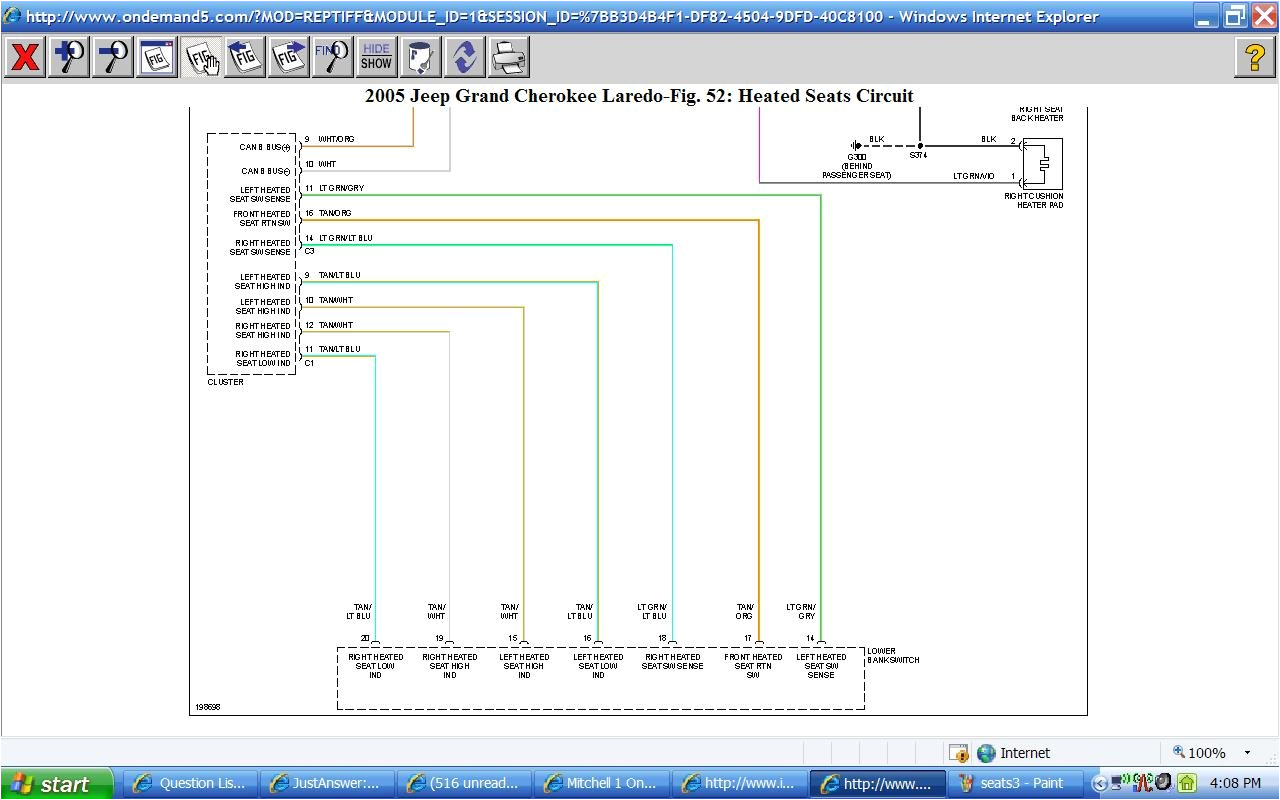
Task: Open the zoom level 100% dropdown
Action: [x=1210, y=752]
